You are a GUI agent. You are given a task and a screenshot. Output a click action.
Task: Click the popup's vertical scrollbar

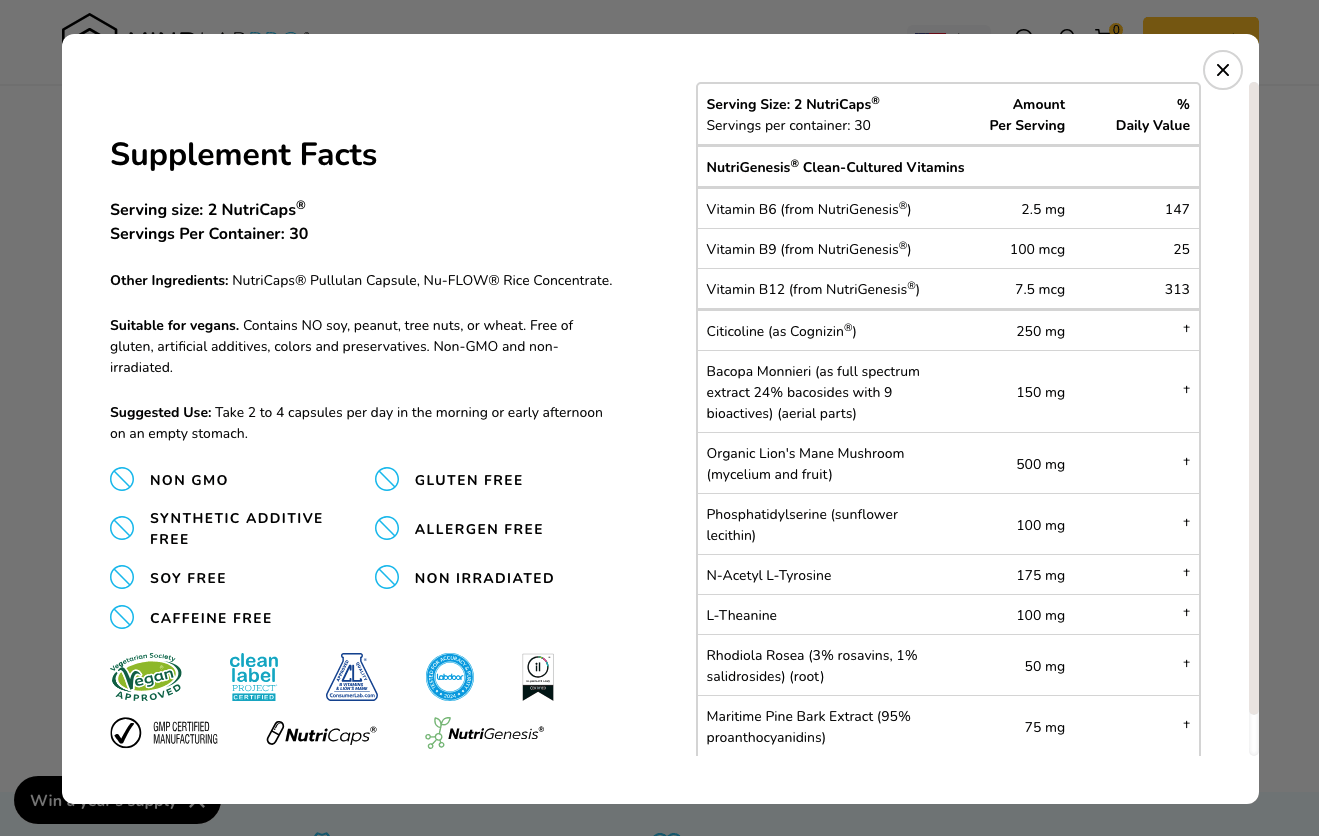click(x=1254, y=400)
